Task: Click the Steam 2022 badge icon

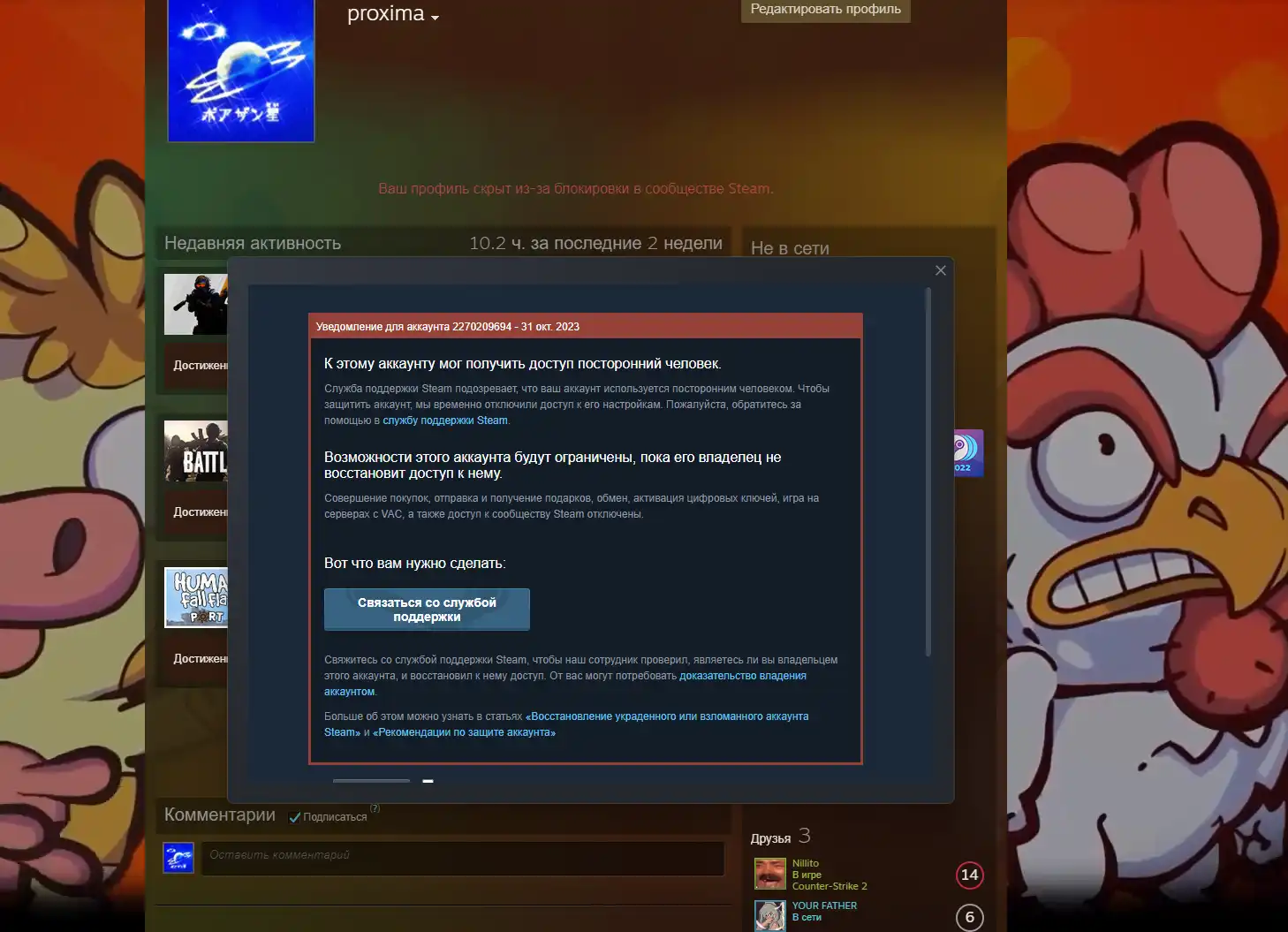Action: [x=968, y=451]
